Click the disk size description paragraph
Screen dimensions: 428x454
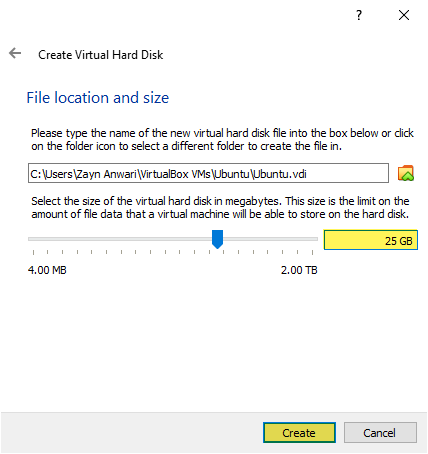(220, 207)
